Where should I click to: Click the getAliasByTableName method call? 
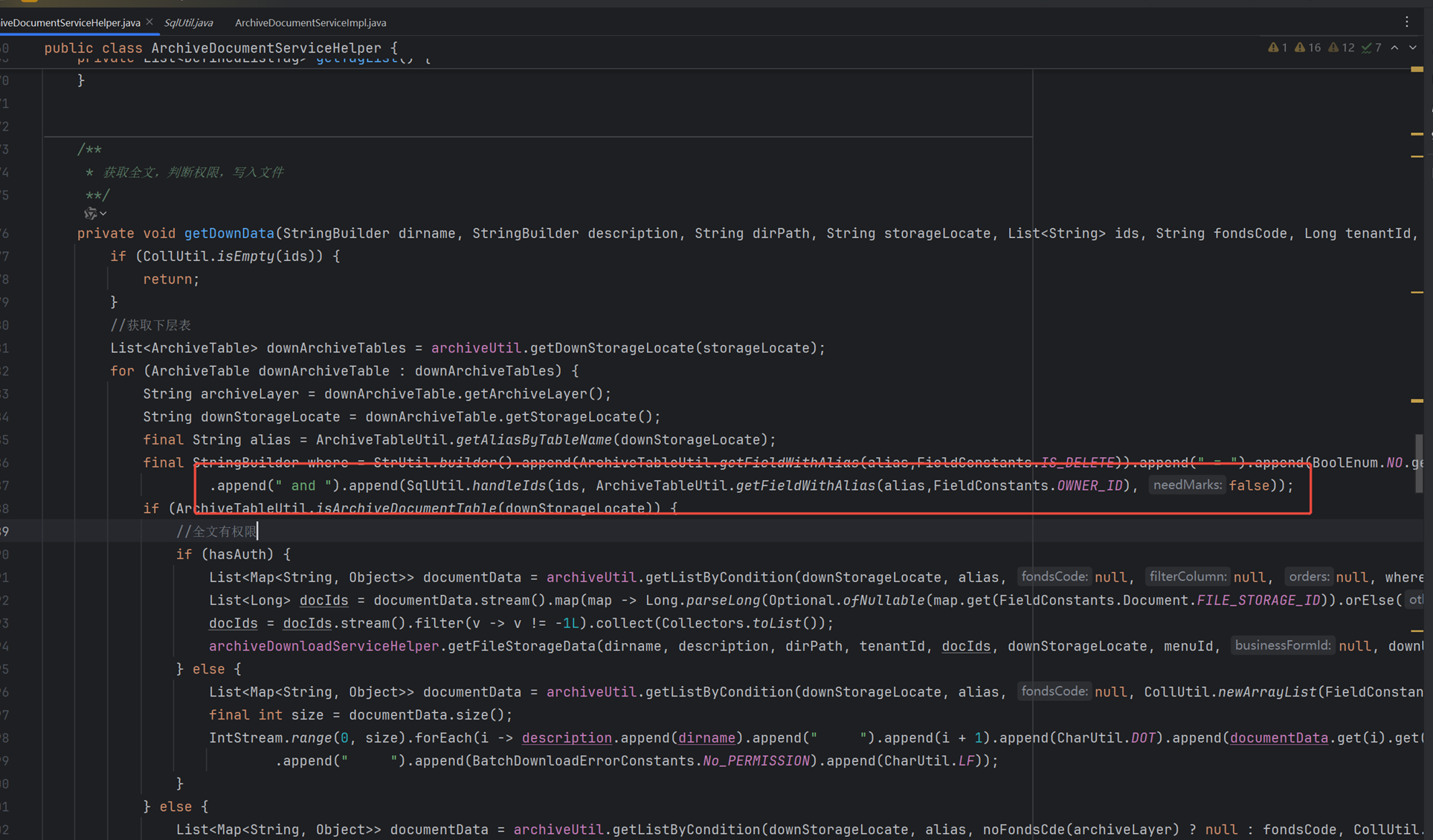tap(533, 439)
